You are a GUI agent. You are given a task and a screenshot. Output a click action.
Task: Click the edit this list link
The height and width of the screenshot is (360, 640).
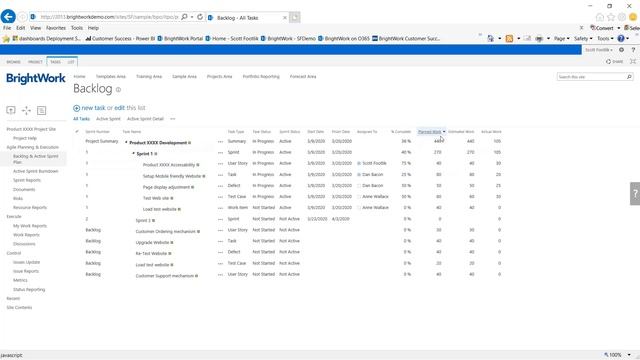coord(119,108)
